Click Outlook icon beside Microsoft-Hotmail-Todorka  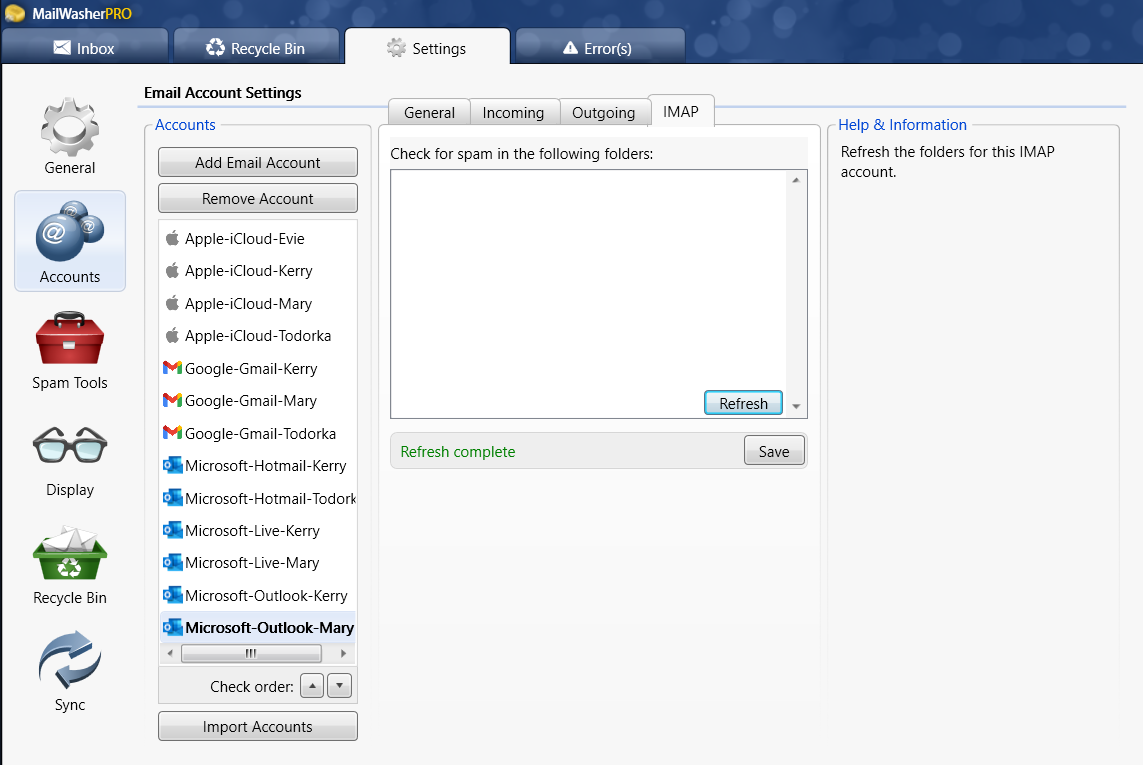[x=172, y=497]
